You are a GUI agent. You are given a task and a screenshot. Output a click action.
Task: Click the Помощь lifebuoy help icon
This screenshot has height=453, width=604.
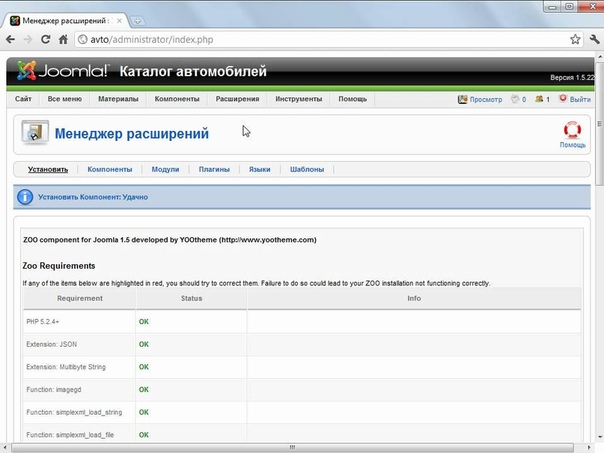572,130
